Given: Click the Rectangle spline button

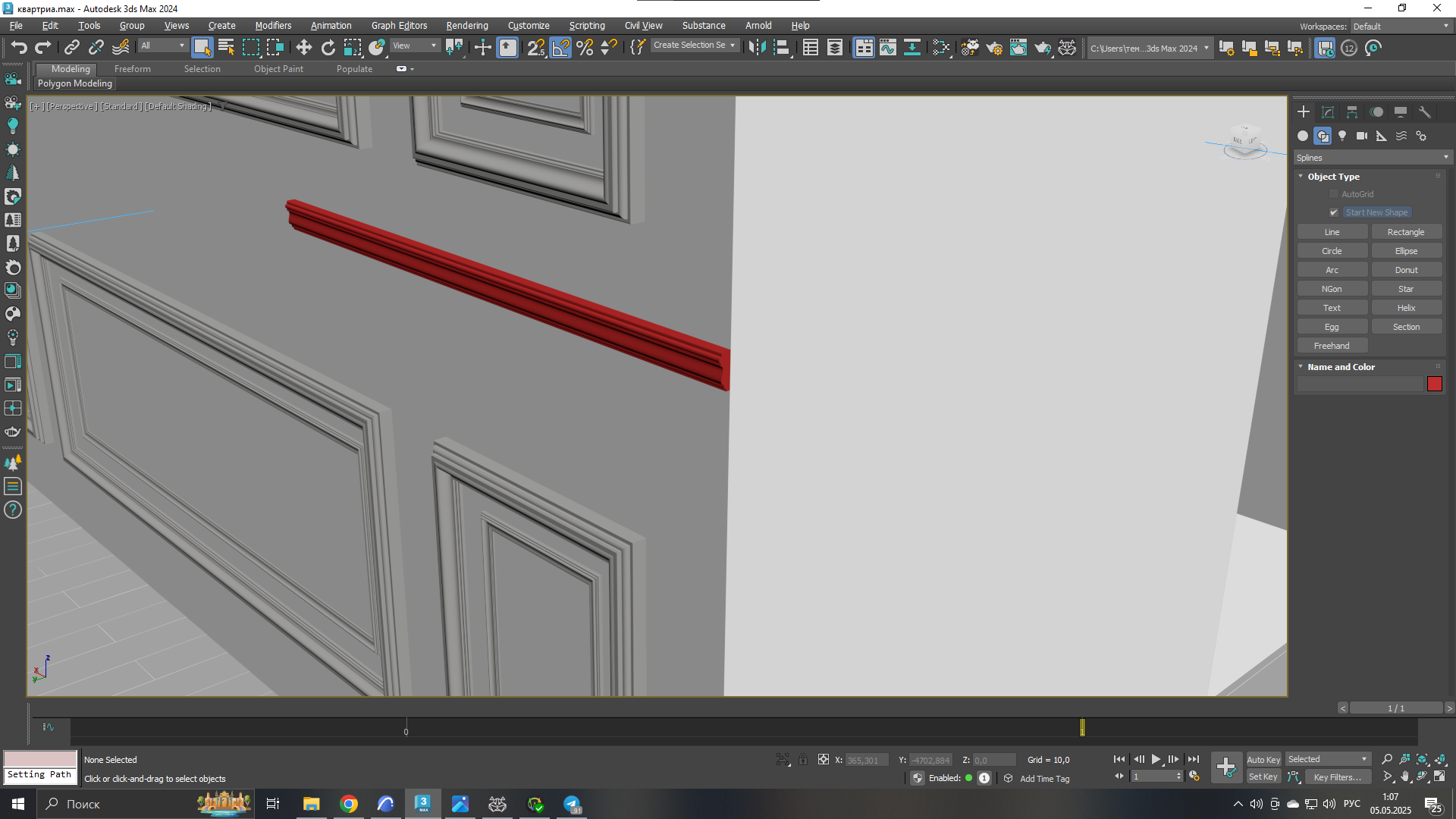Looking at the screenshot, I should (x=1406, y=232).
